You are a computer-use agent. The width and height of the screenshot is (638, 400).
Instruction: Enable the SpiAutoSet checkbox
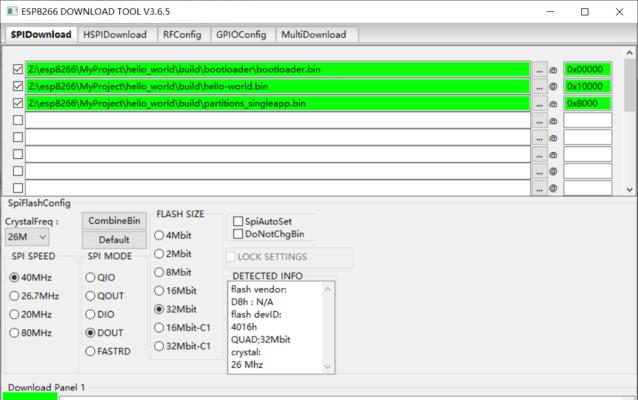pyautogui.click(x=238, y=221)
